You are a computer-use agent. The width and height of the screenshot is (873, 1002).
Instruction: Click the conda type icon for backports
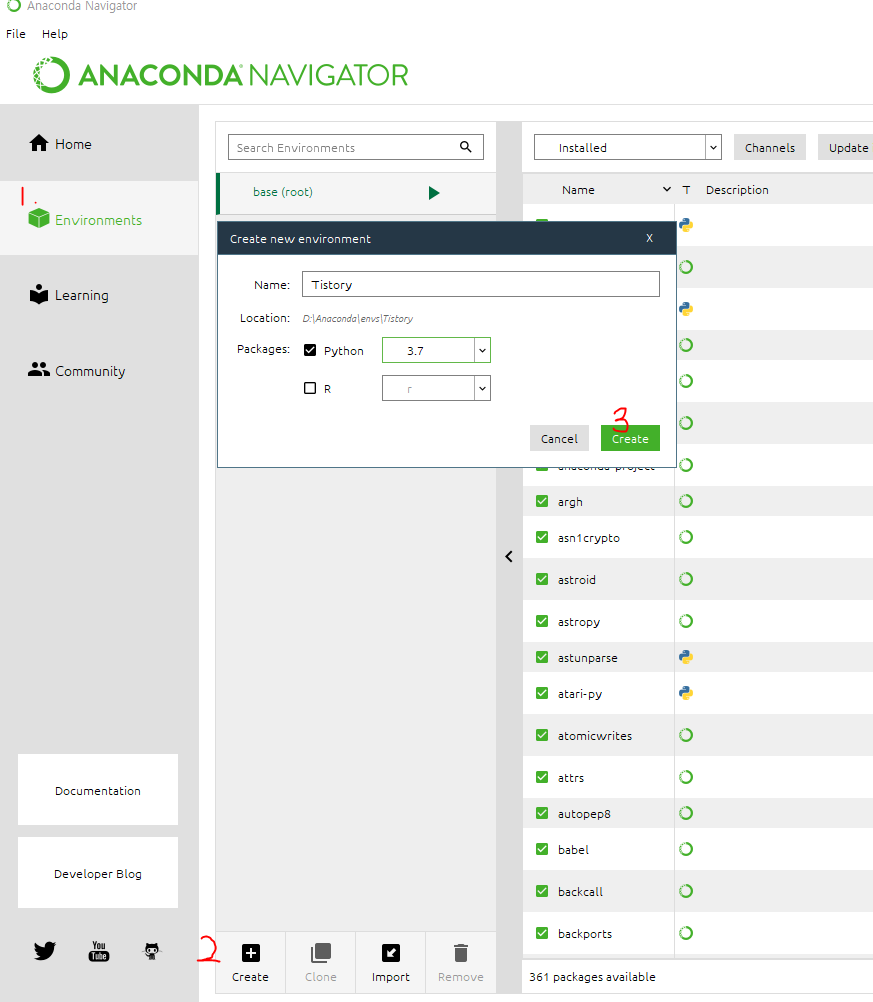tap(686, 933)
